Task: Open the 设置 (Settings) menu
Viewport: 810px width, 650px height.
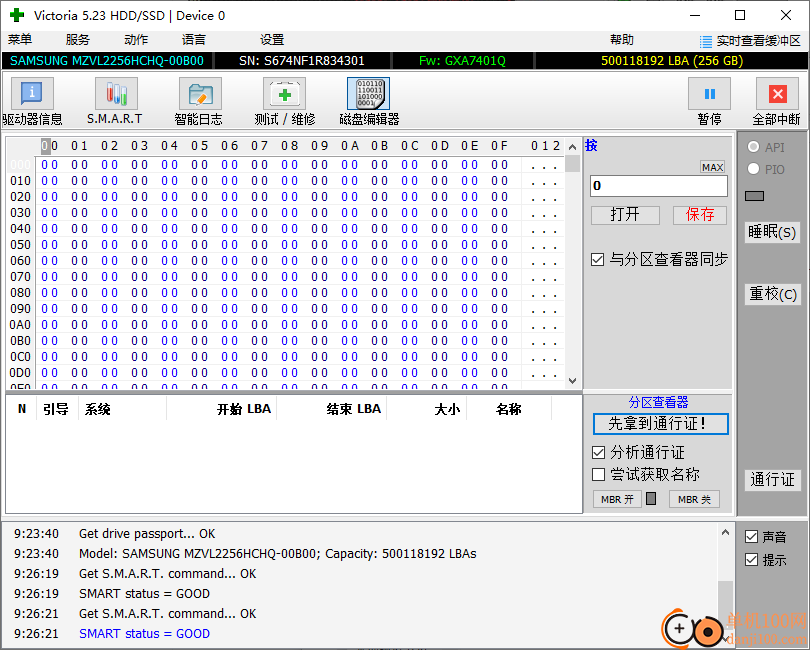Action: click(x=272, y=40)
